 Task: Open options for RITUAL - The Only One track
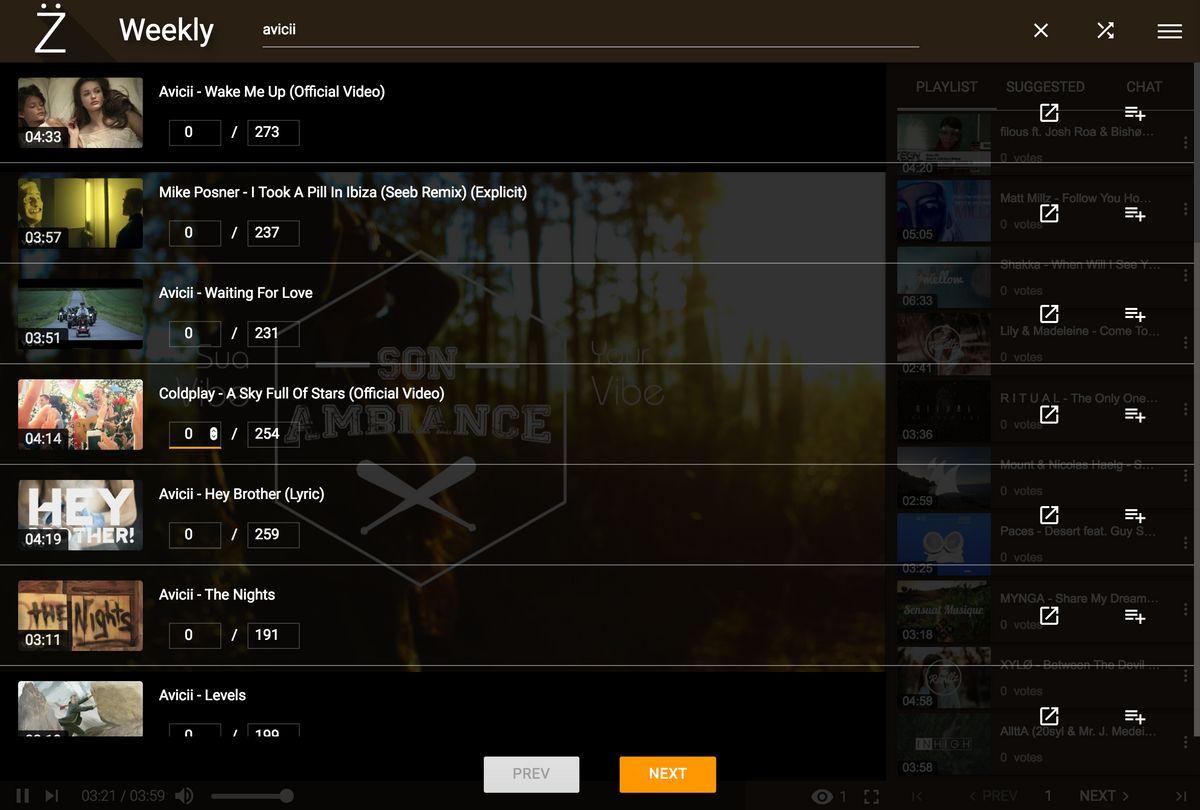click(1186, 410)
